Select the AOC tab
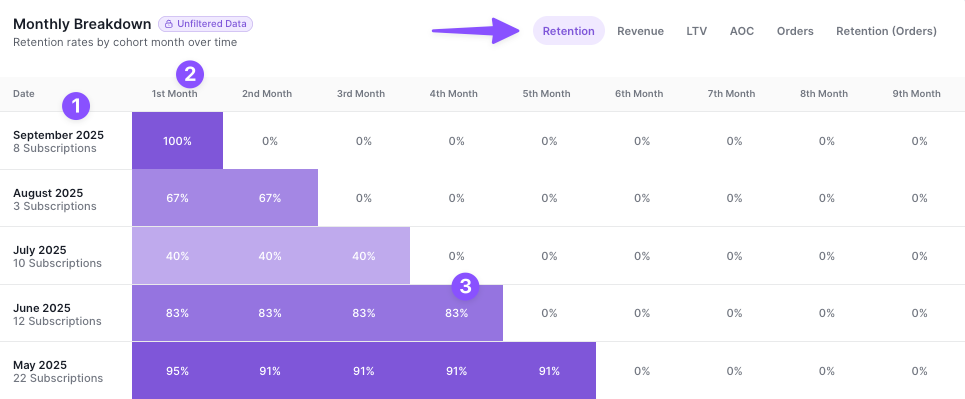 pos(742,31)
